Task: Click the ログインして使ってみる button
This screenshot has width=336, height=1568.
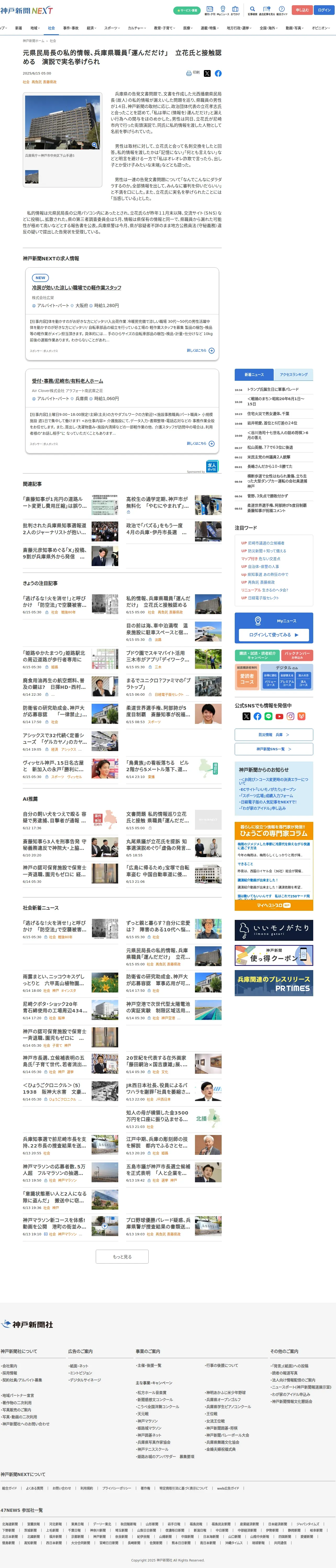Action: [x=274, y=634]
